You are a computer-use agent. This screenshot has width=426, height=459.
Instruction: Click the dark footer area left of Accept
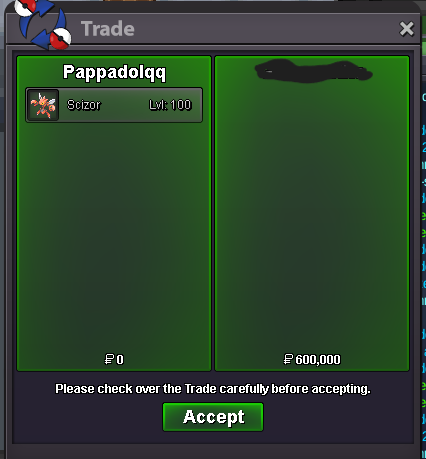pos(87,418)
